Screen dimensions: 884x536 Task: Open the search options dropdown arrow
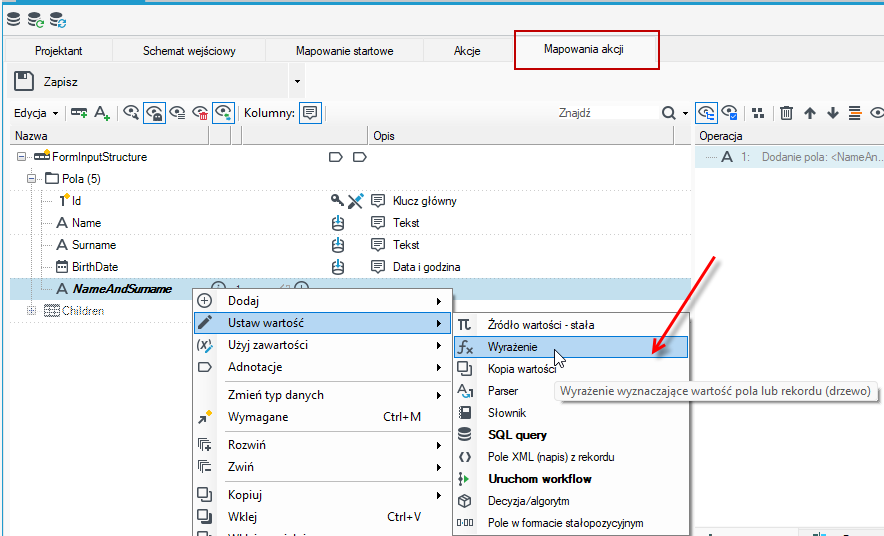tap(686, 113)
